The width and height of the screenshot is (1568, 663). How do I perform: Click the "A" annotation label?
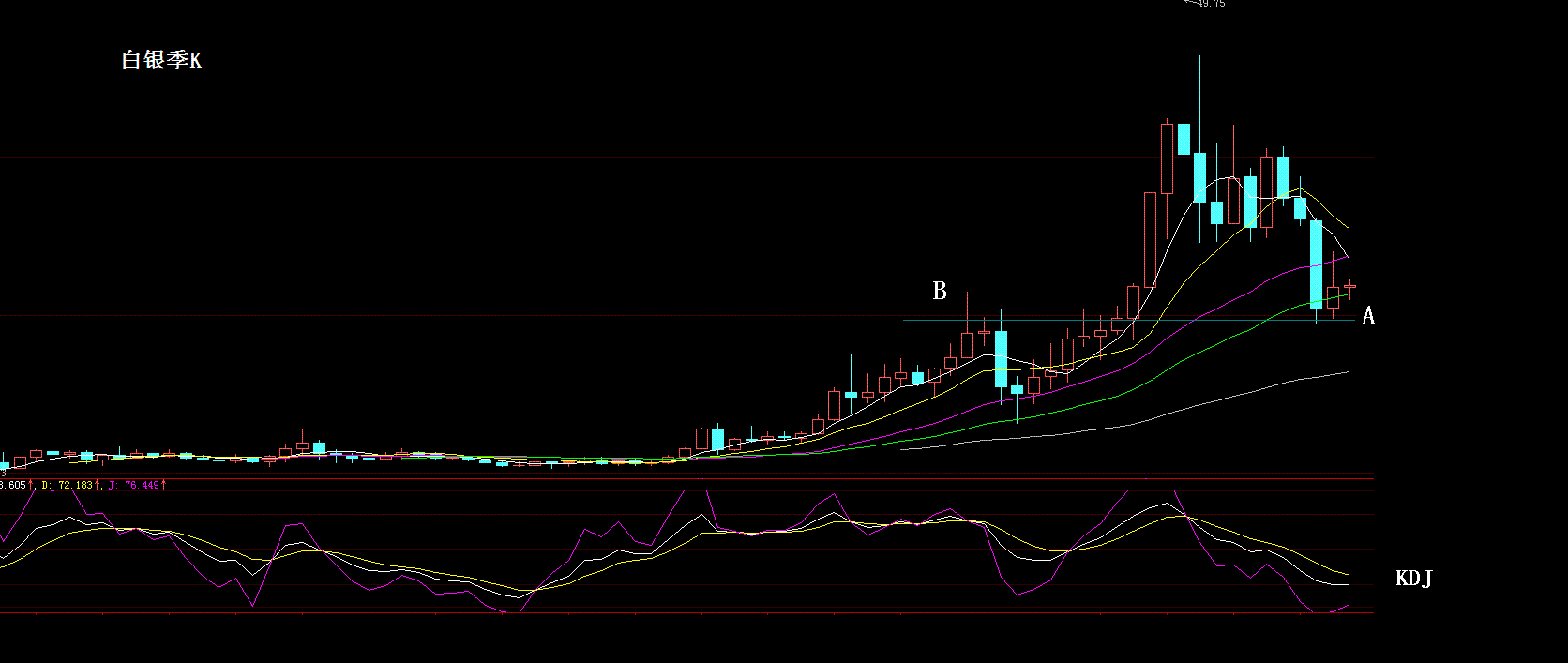1368,316
